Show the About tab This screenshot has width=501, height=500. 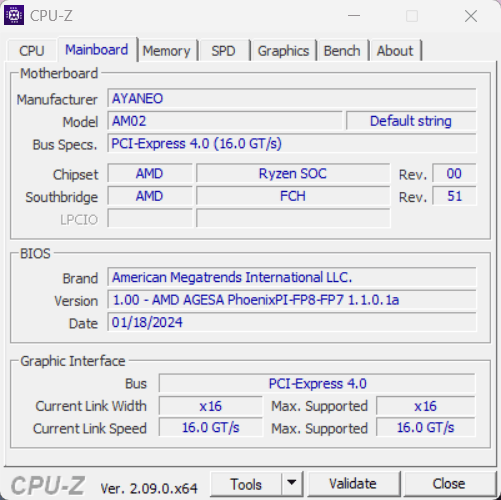pos(395,51)
